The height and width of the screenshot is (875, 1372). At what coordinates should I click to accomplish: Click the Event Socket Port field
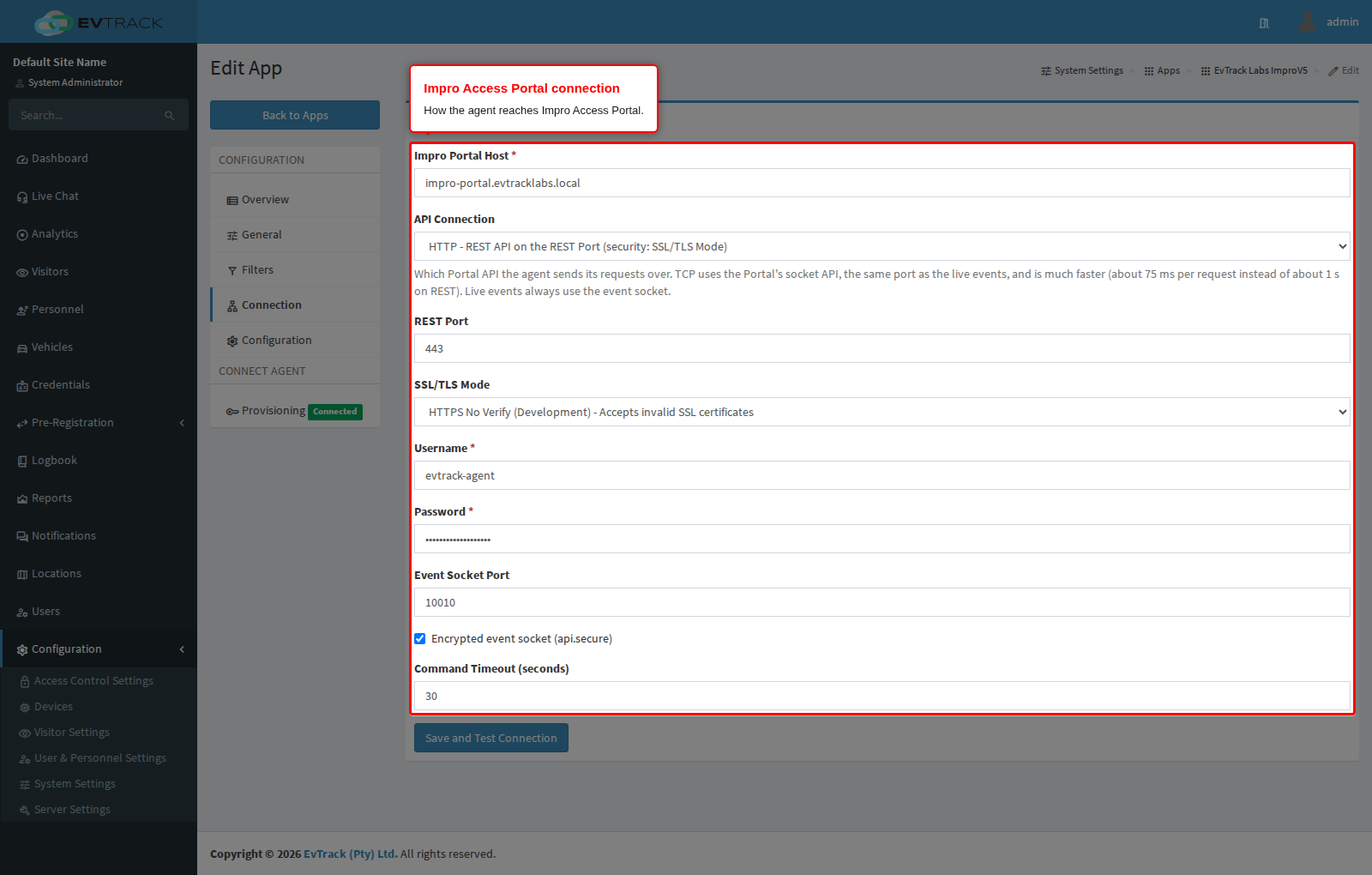882,602
